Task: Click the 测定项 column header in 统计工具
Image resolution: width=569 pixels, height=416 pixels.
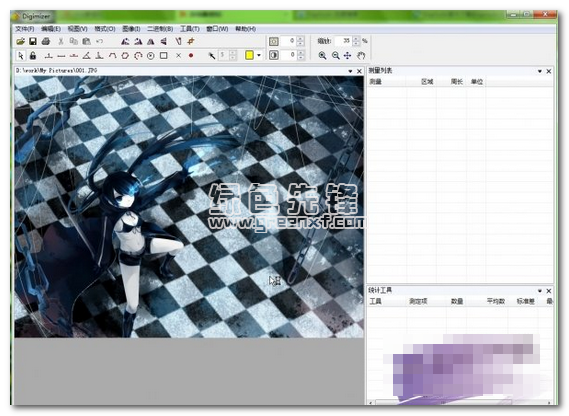Action: [418, 301]
